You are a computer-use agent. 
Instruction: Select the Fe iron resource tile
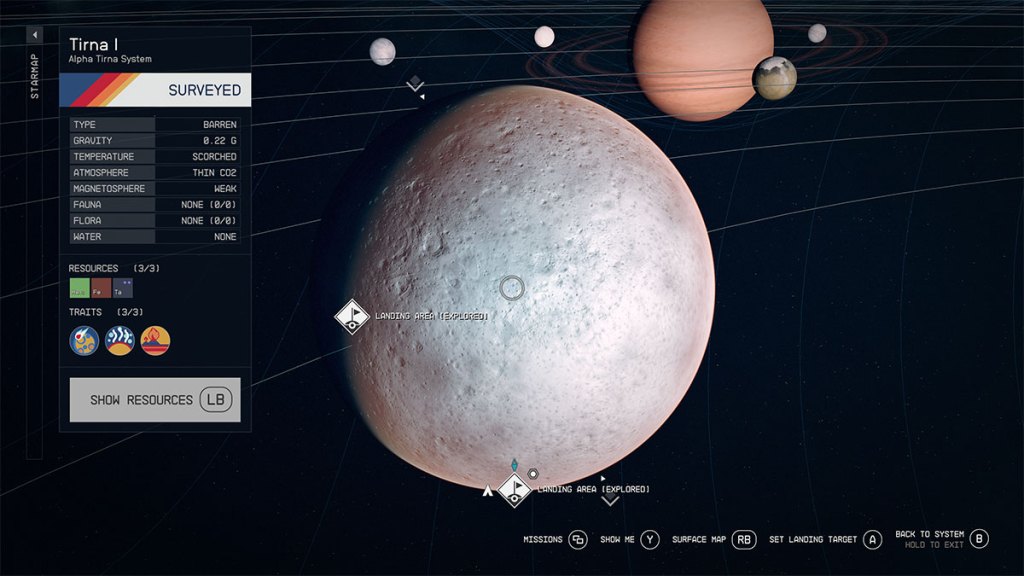click(x=101, y=289)
